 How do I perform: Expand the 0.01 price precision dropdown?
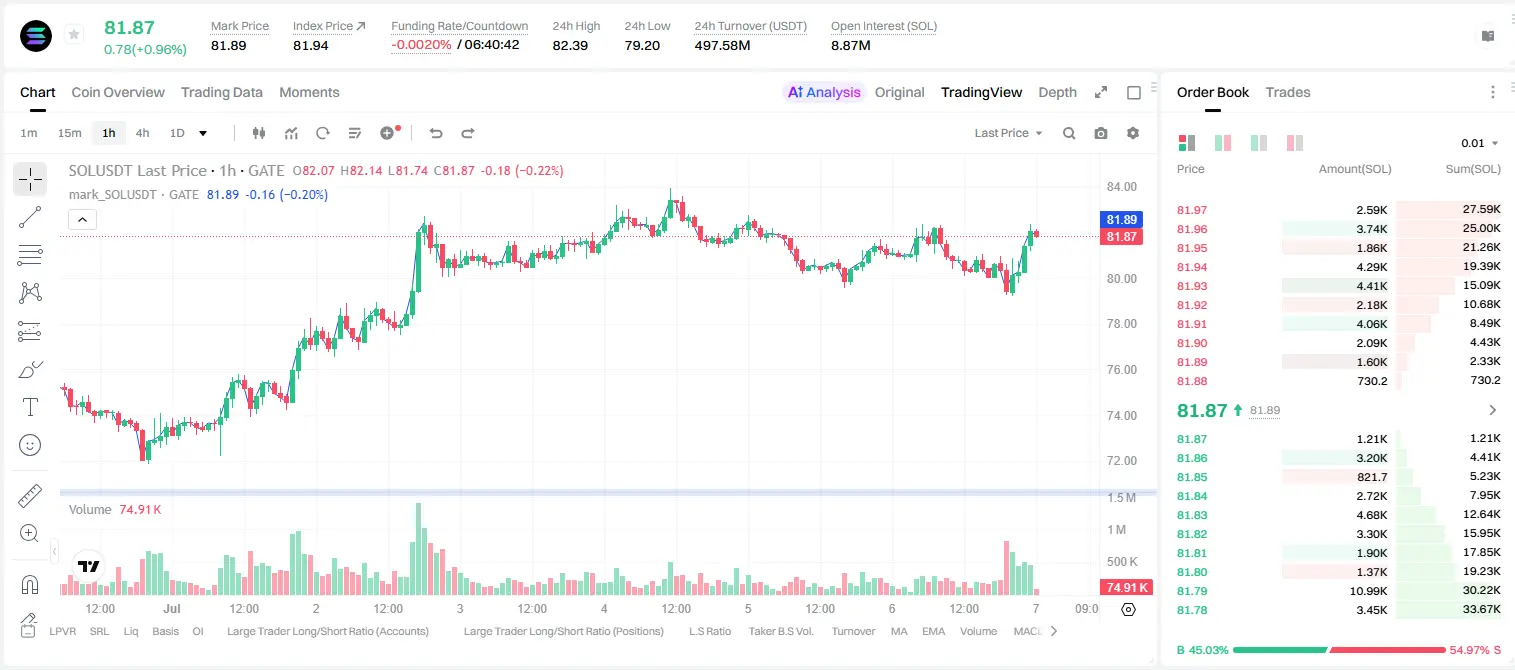pyautogui.click(x=1480, y=143)
